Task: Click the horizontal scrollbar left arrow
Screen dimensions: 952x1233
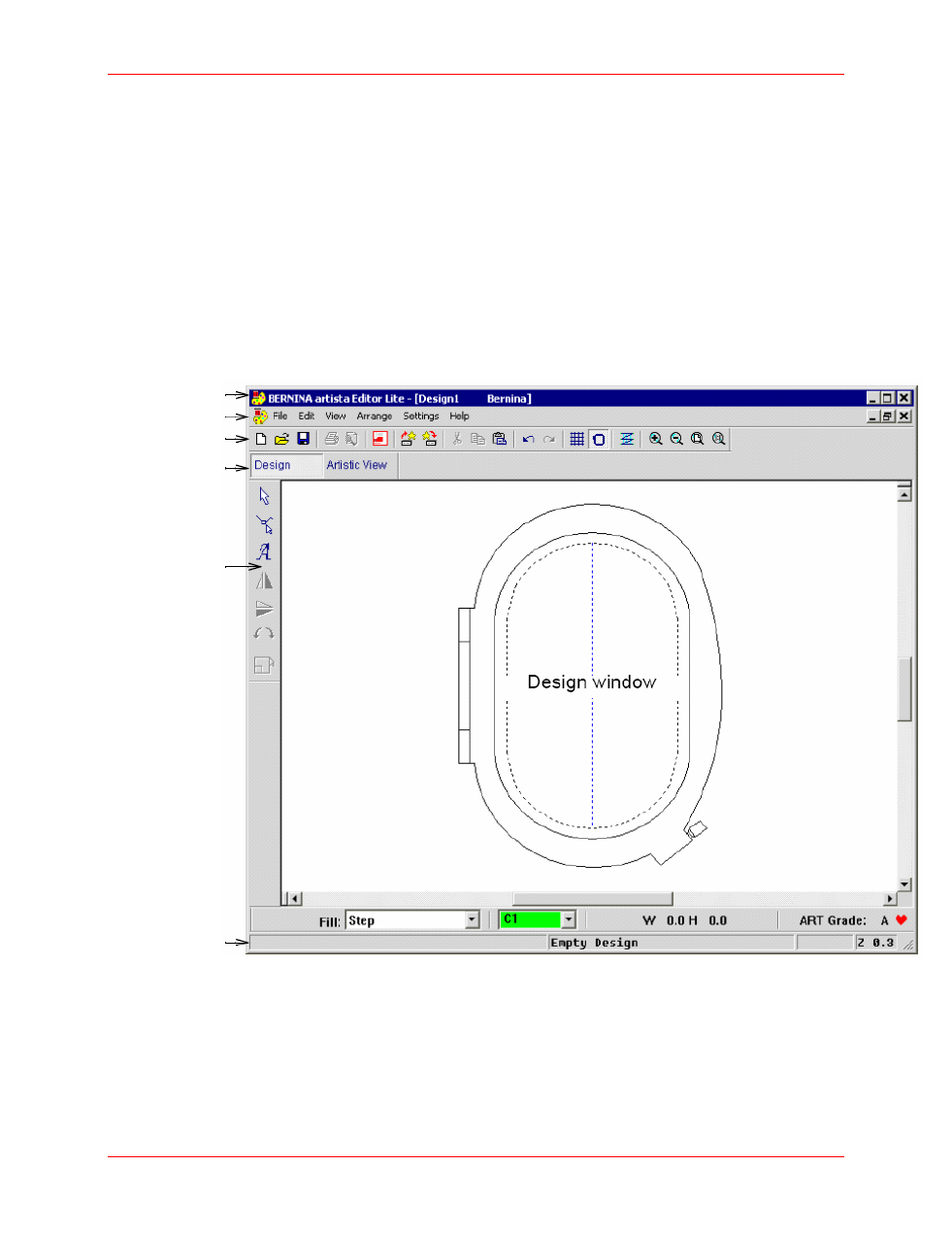Action: click(x=295, y=899)
